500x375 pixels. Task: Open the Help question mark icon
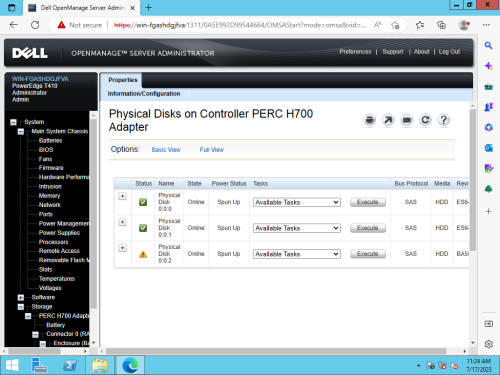pos(444,120)
